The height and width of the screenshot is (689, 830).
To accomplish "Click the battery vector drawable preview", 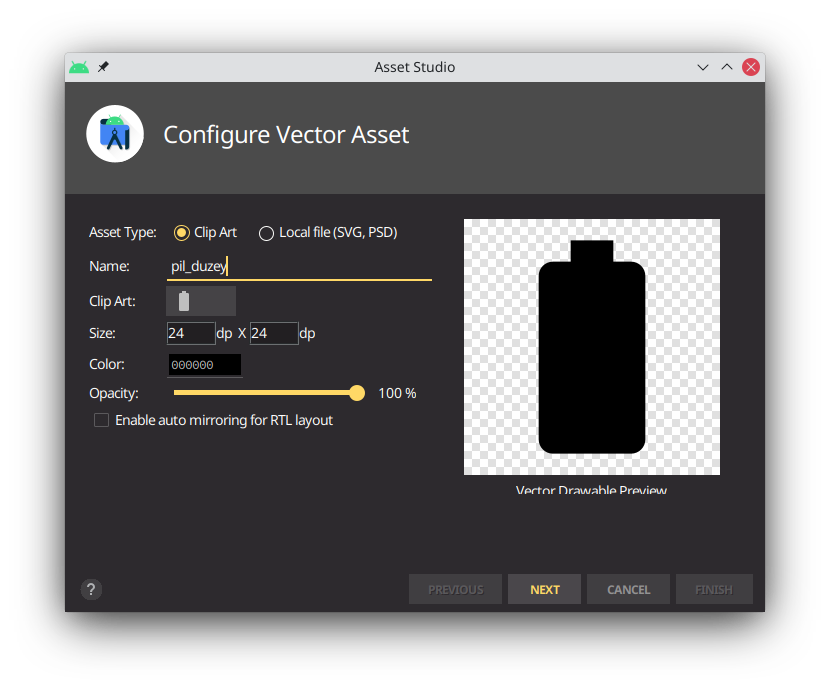I will pos(592,347).
